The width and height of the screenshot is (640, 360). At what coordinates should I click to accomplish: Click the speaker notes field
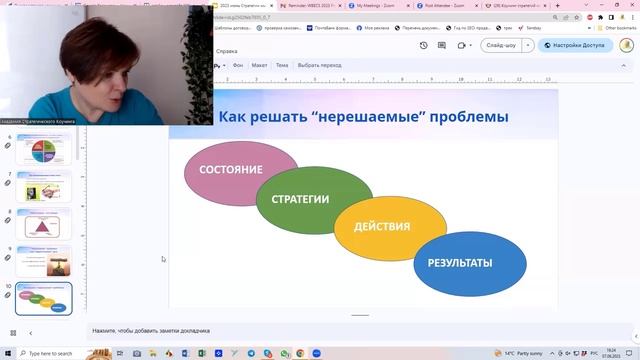pos(359,331)
